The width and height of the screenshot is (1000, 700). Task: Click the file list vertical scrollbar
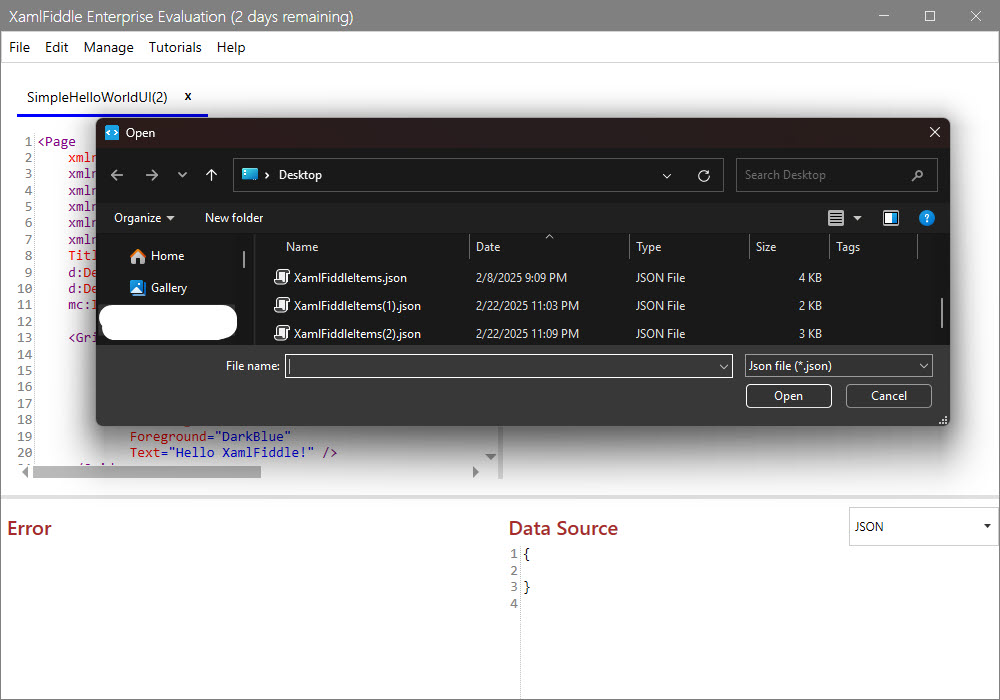click(942, 312)
